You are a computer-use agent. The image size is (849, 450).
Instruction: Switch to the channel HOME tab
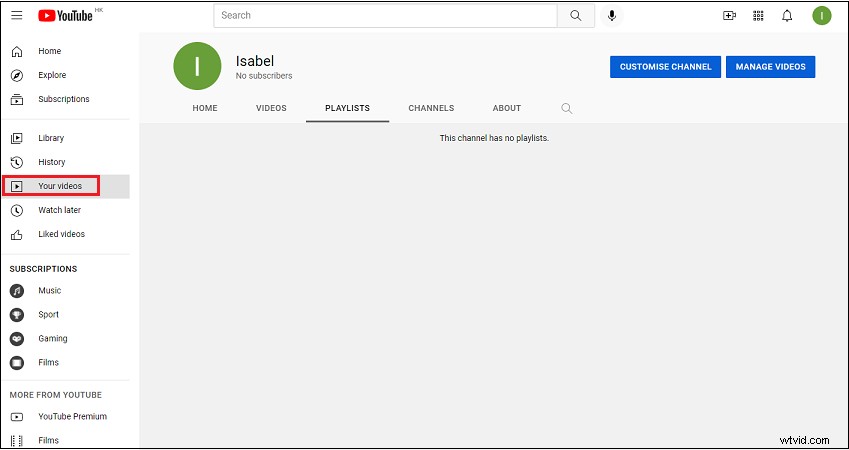(205, 108)
